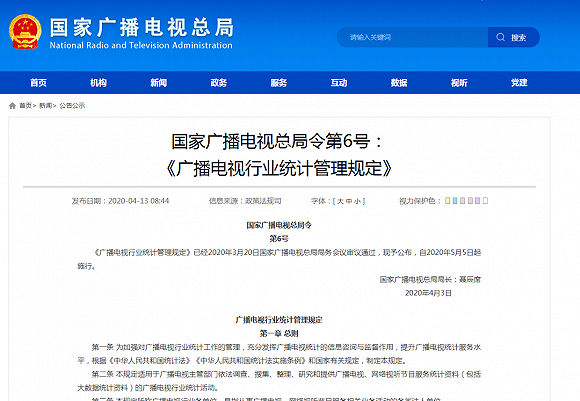580x401 pixels.
Task: Open the 数据 navigation menu item
Action: [399, 83]
